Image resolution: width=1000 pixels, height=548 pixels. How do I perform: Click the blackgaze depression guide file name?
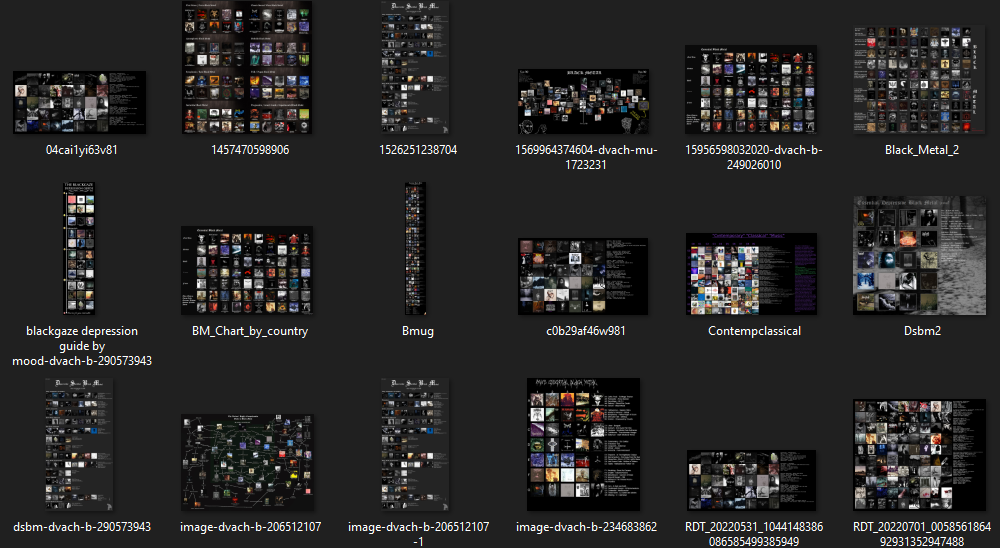click(x=82, y=346)
